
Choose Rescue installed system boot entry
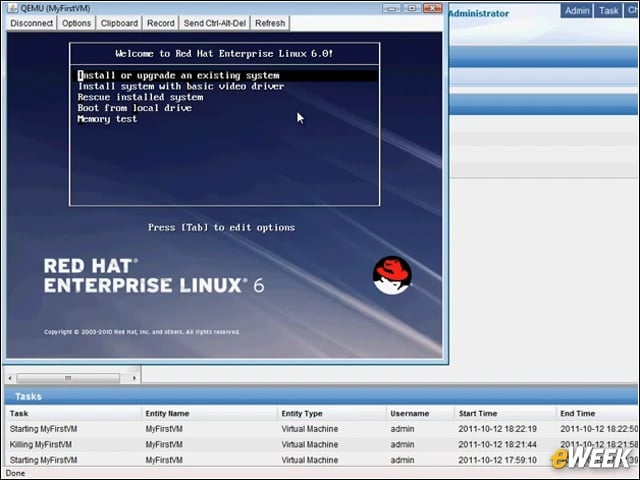140,97
